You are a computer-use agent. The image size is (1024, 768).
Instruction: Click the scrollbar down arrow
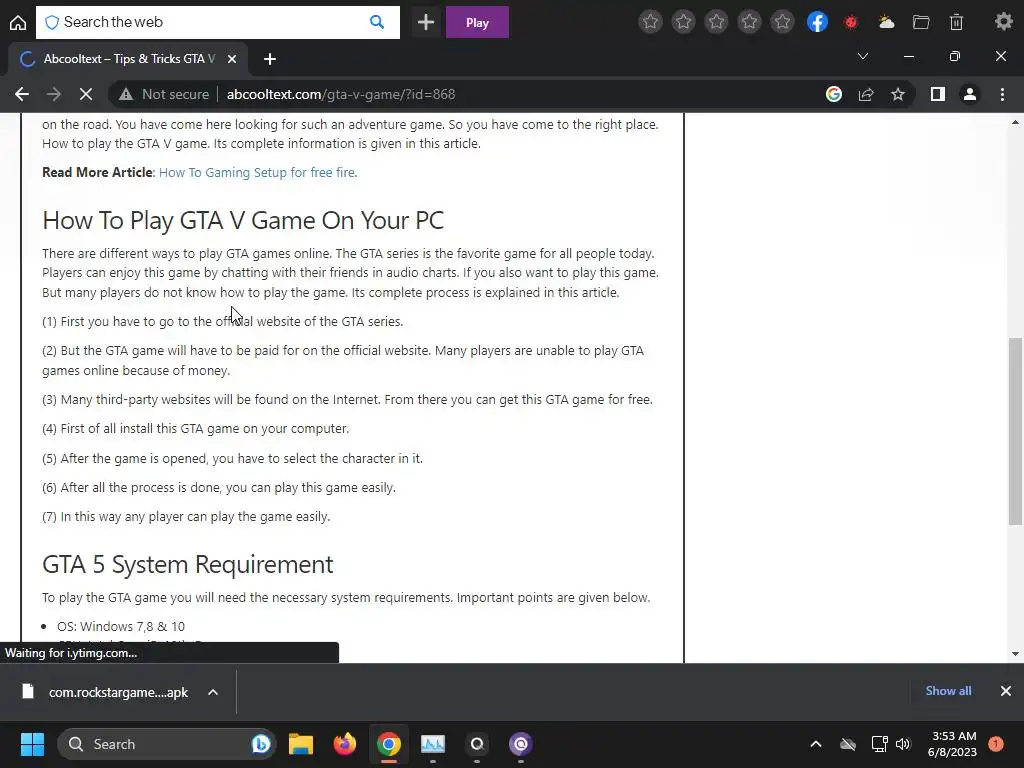(x=1015, y=653)
